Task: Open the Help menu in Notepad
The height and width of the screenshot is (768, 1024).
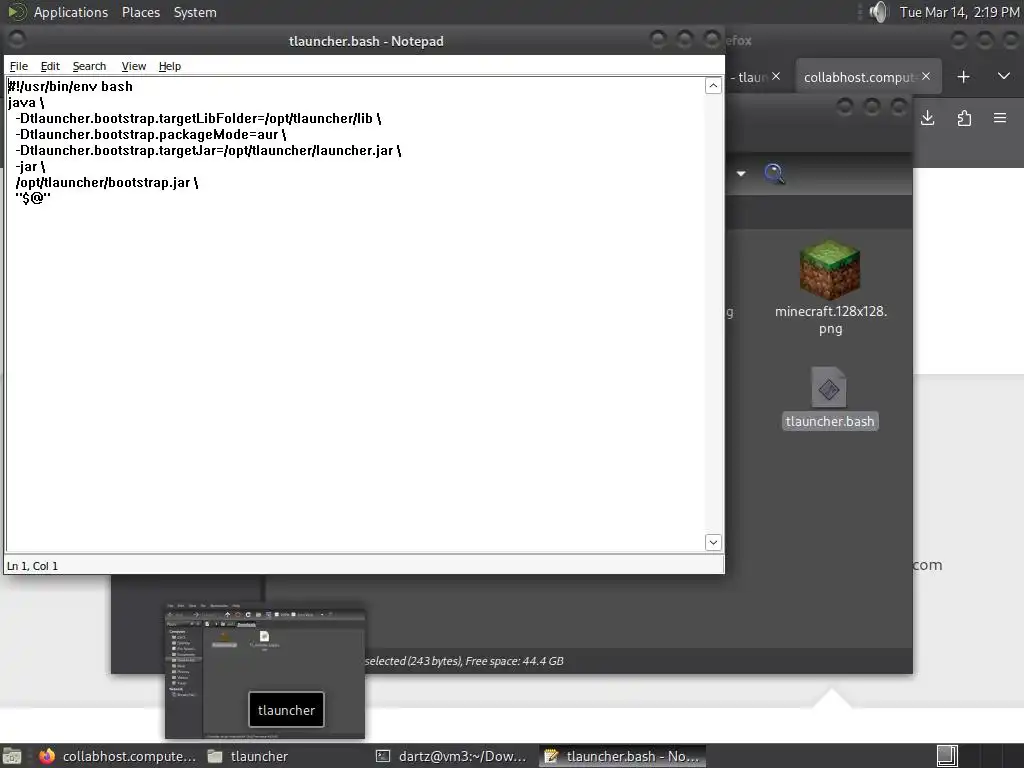Action: point(170,66)
